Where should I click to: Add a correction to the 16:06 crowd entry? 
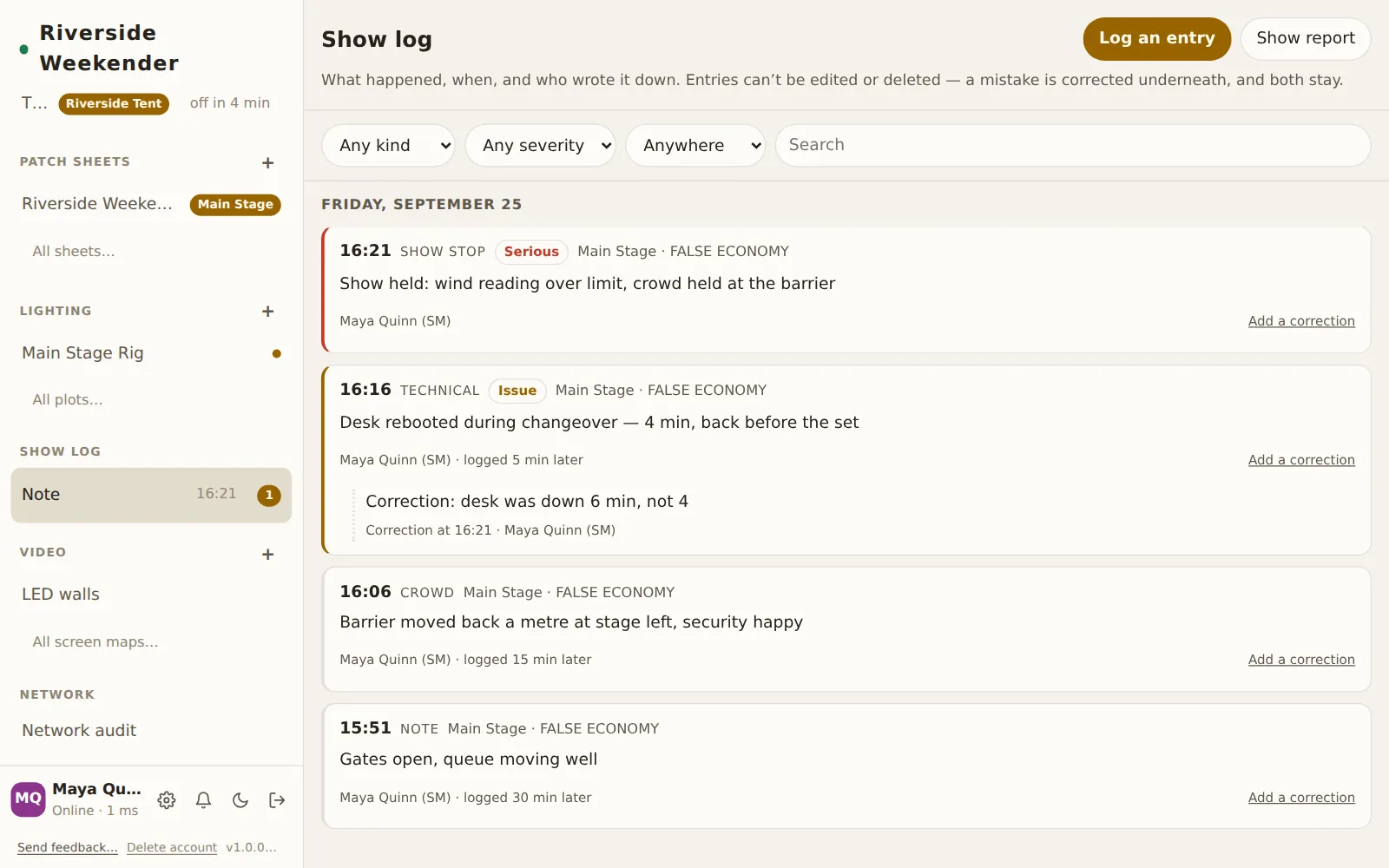coord(1301,660)
